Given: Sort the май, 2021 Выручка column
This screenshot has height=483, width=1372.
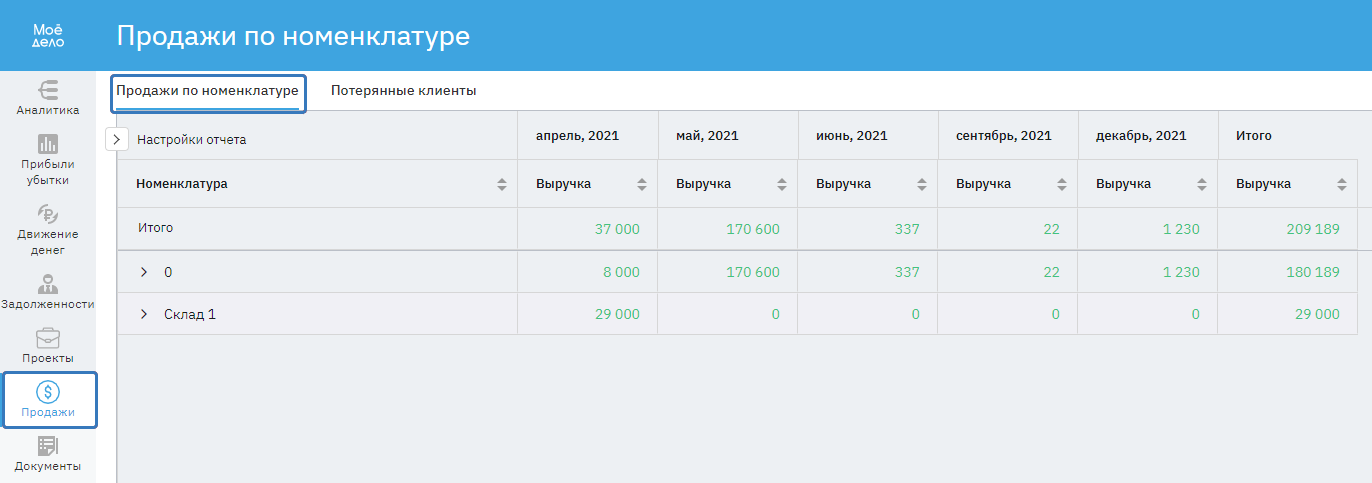Looking at the screenshot, I should (x=782, y=184).
